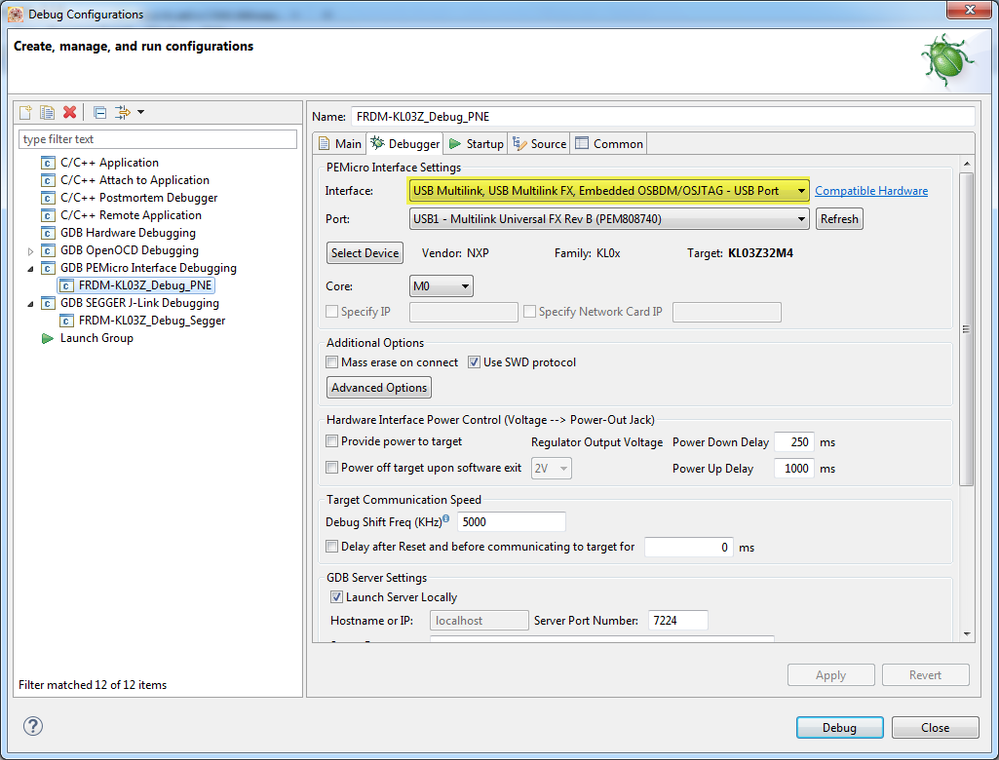Click the Debug Shift Freq input field
This screenshot has height=760, width=999.
511,522
